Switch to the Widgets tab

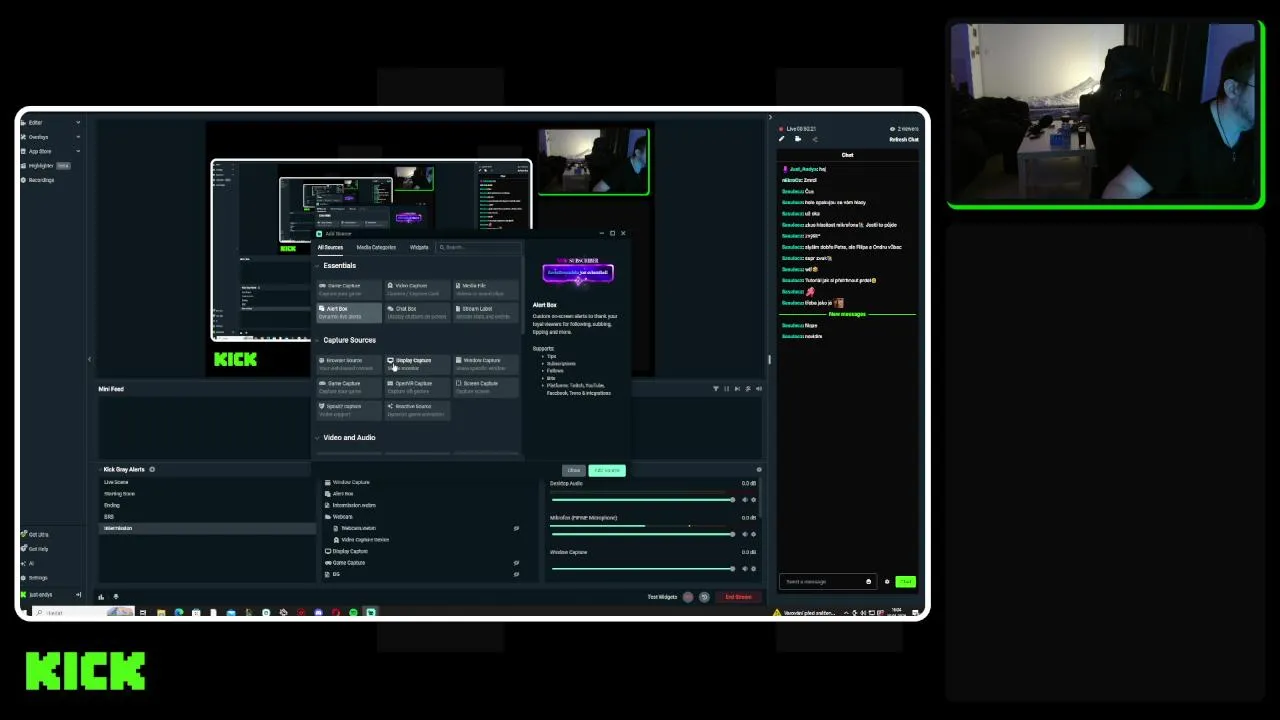point(419,248)
